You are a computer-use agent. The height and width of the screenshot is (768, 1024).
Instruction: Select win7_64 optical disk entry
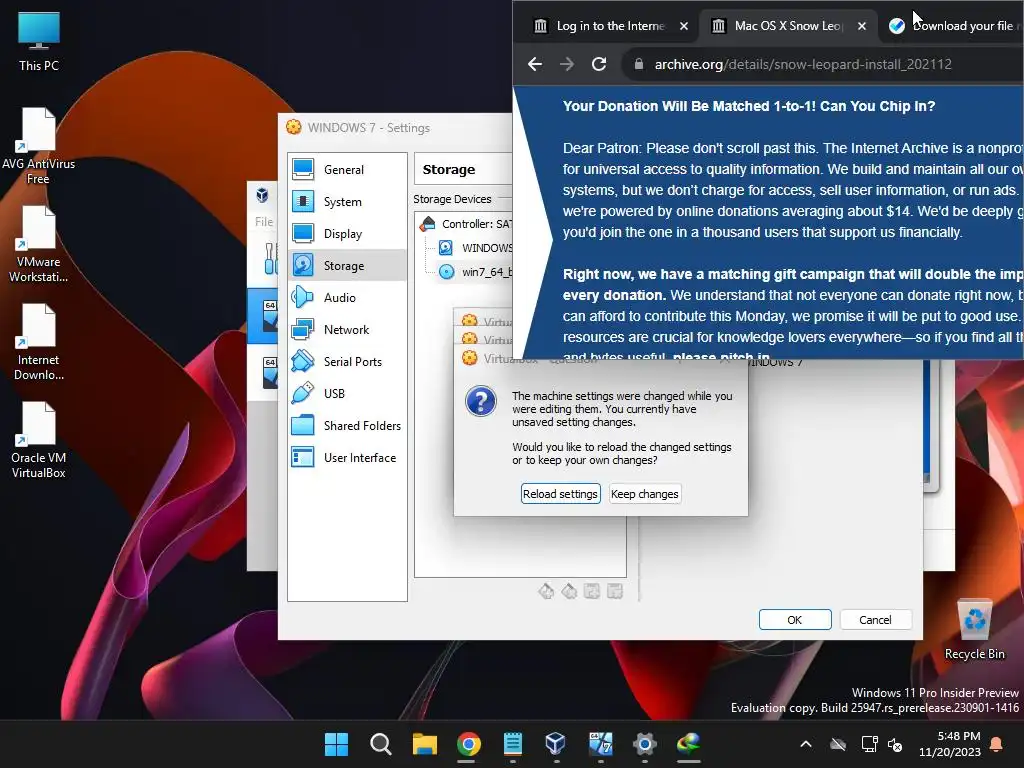click(475, 272)
